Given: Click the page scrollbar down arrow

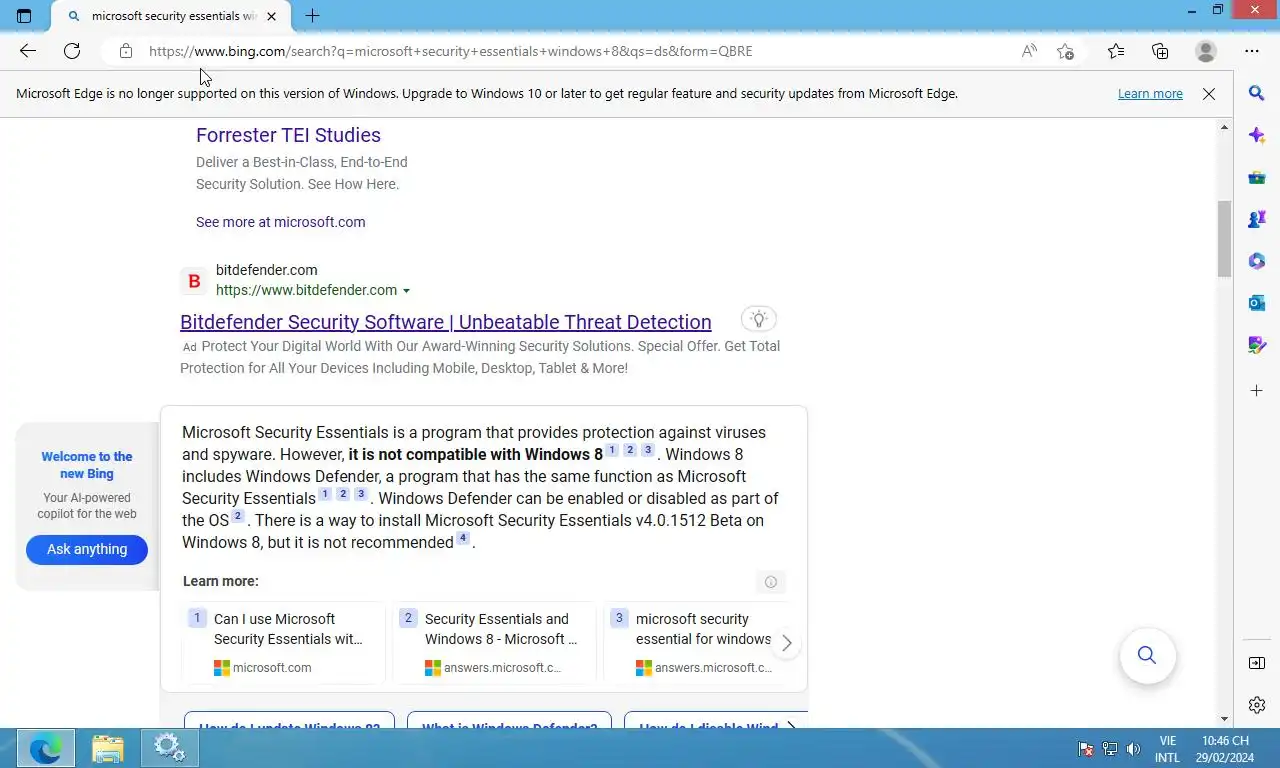Looking at the screenshot, I should pos(1224,719).
